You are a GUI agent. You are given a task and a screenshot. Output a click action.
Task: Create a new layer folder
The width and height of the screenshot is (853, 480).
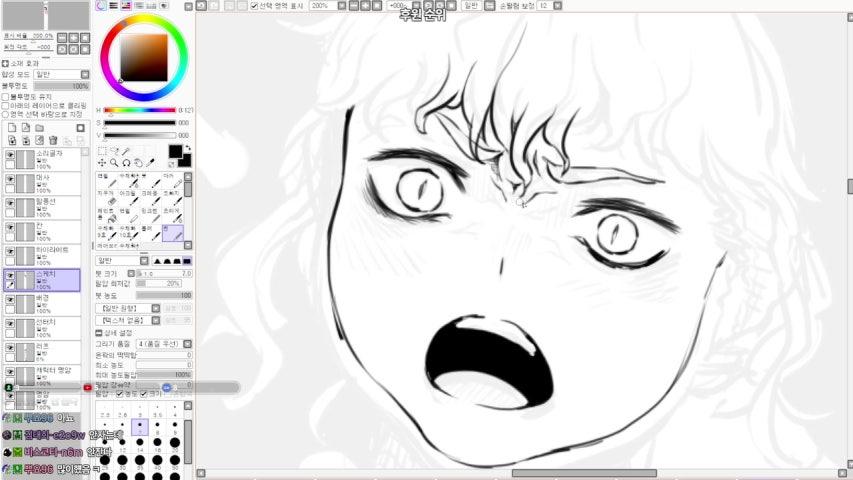click(39, 128)
